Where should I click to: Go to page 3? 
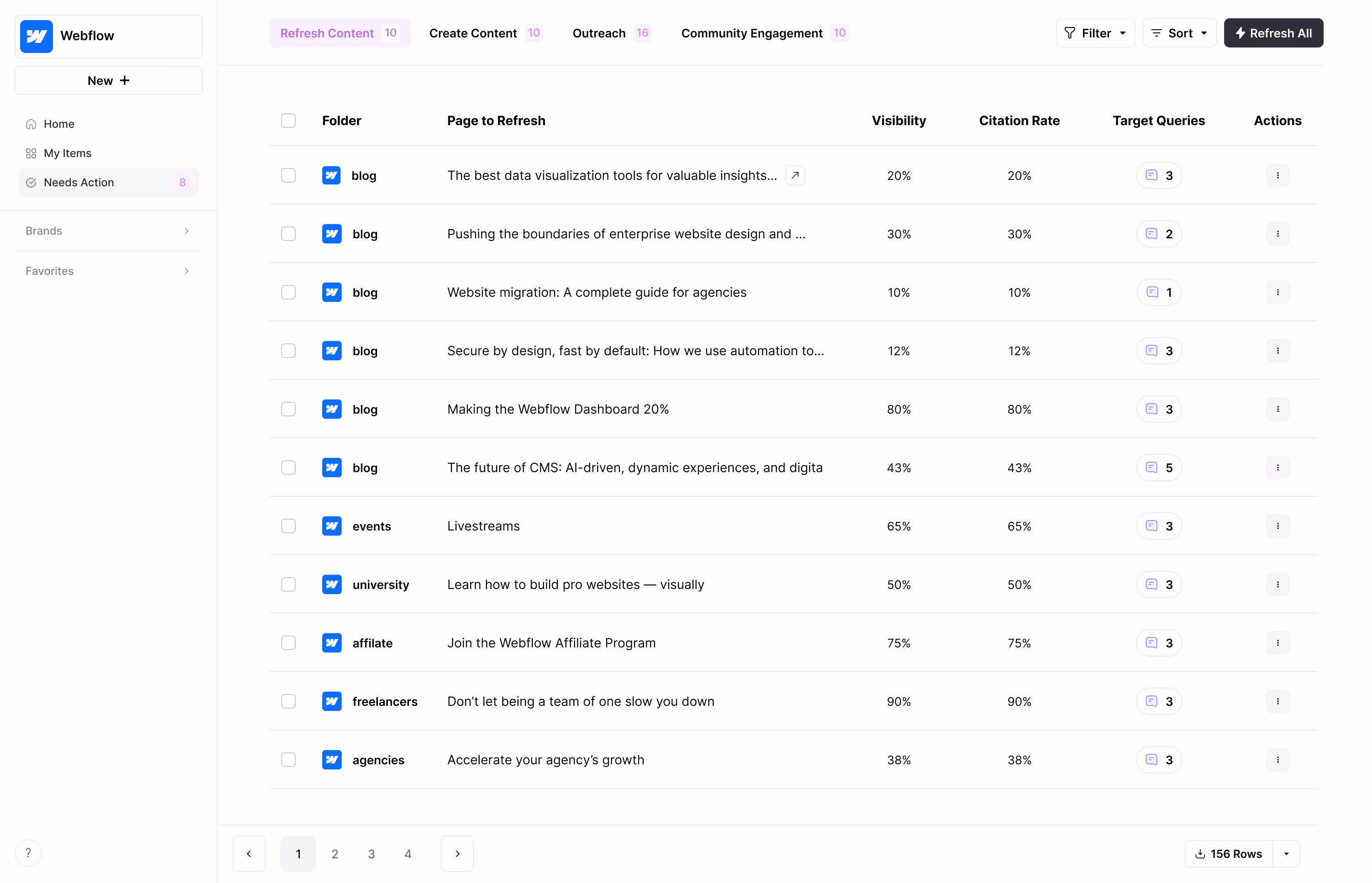372,854
